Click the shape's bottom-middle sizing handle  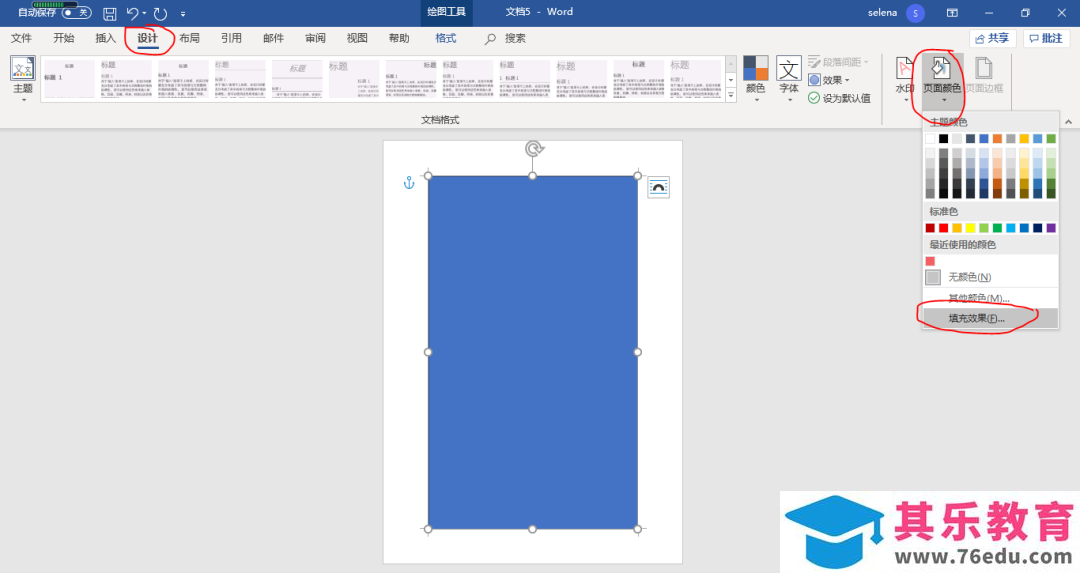[532, 529]
